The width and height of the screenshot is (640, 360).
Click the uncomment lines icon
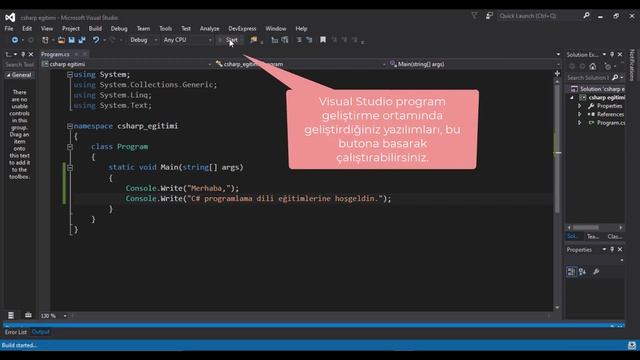point(309,40)
